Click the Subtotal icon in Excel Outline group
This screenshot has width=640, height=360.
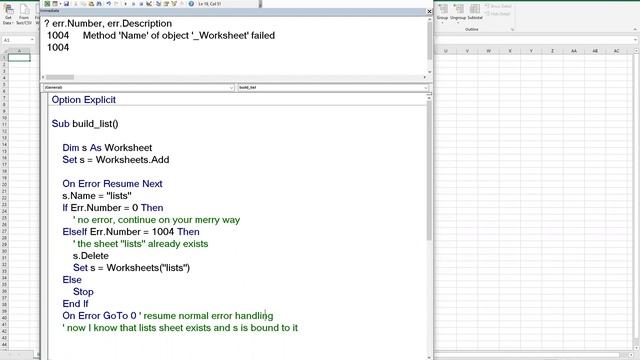point(475,9)
